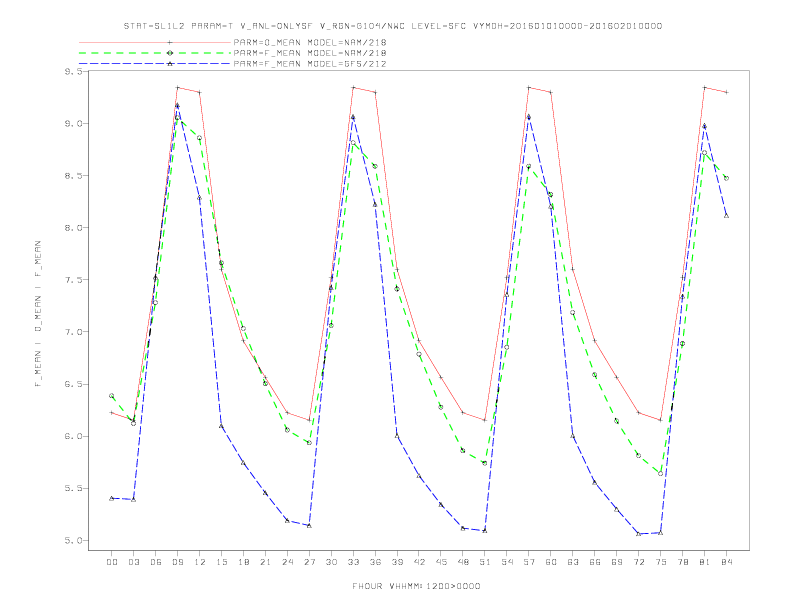
Task: Click x-axis forecast hour label 30
Action: [331, 562]
